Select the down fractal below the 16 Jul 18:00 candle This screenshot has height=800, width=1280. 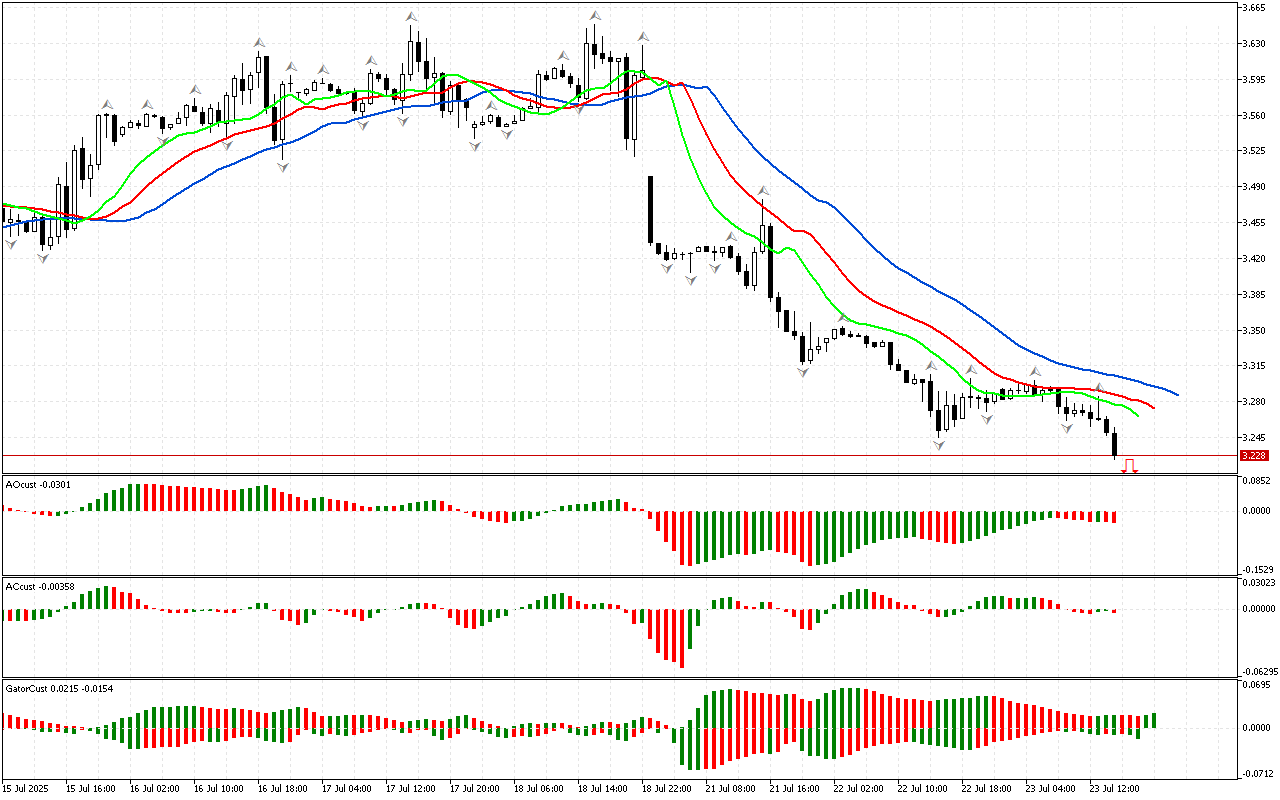point(283,167)
